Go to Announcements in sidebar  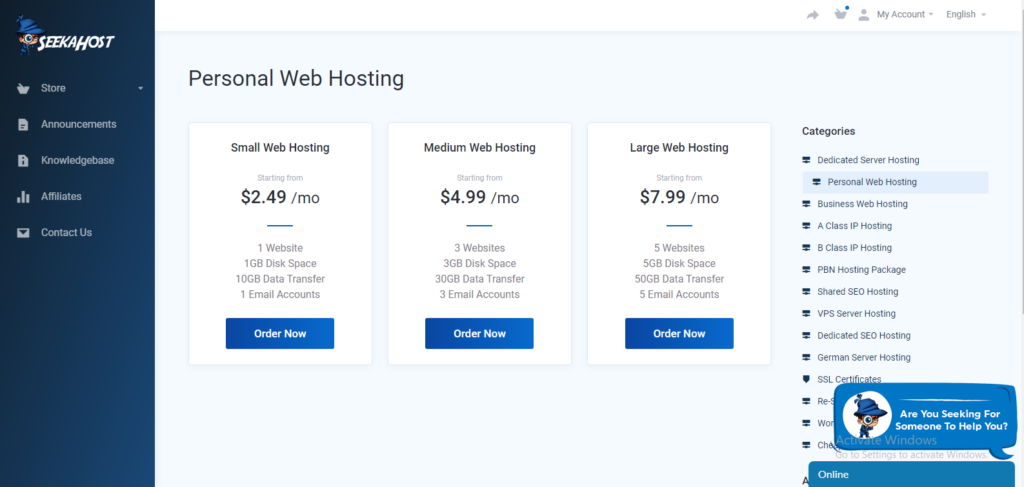80,124
